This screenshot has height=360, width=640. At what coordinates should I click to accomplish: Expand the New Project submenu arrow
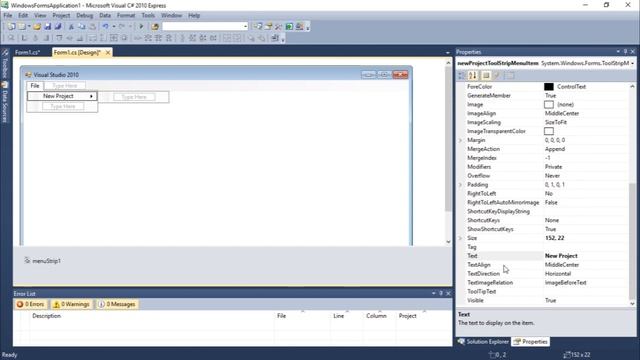[x=91, y=96]
